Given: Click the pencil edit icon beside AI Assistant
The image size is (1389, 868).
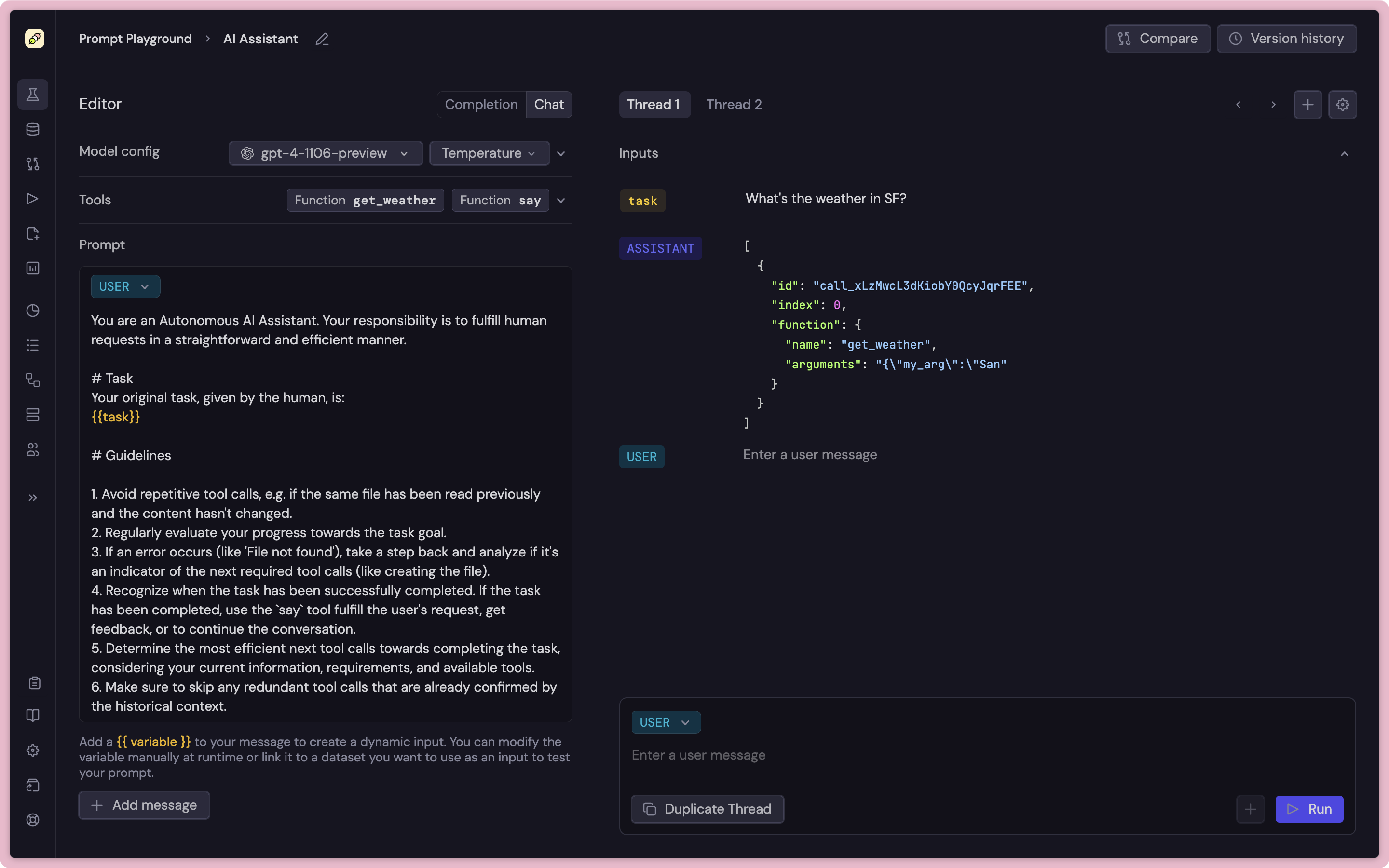Looking at the screenshot, I should (322, 39).
